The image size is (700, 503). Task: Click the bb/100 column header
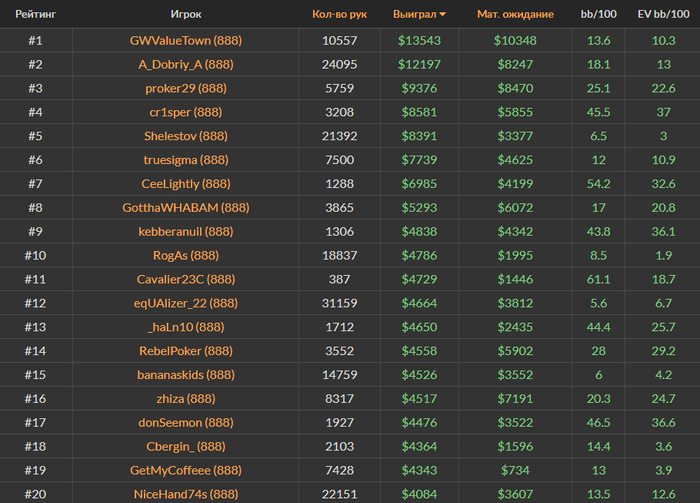[598, 14]
